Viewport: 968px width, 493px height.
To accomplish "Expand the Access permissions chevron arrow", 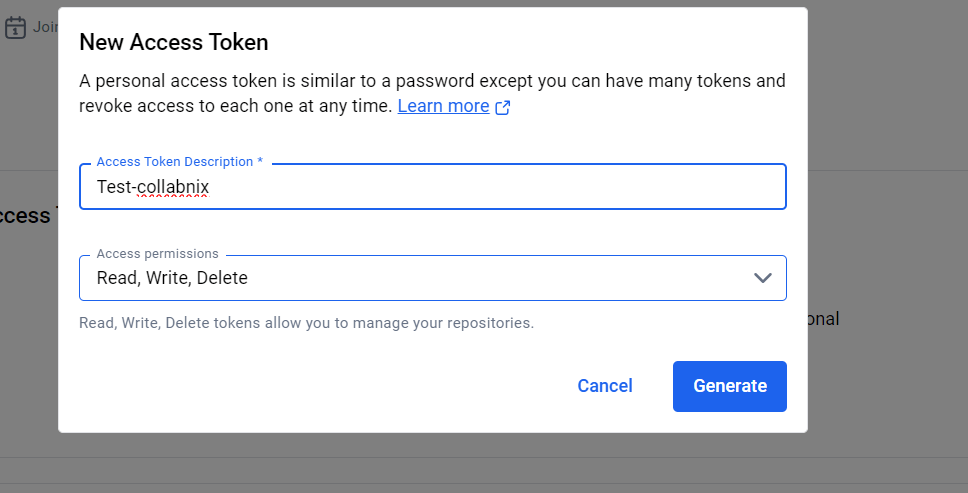I will point(763,278).
